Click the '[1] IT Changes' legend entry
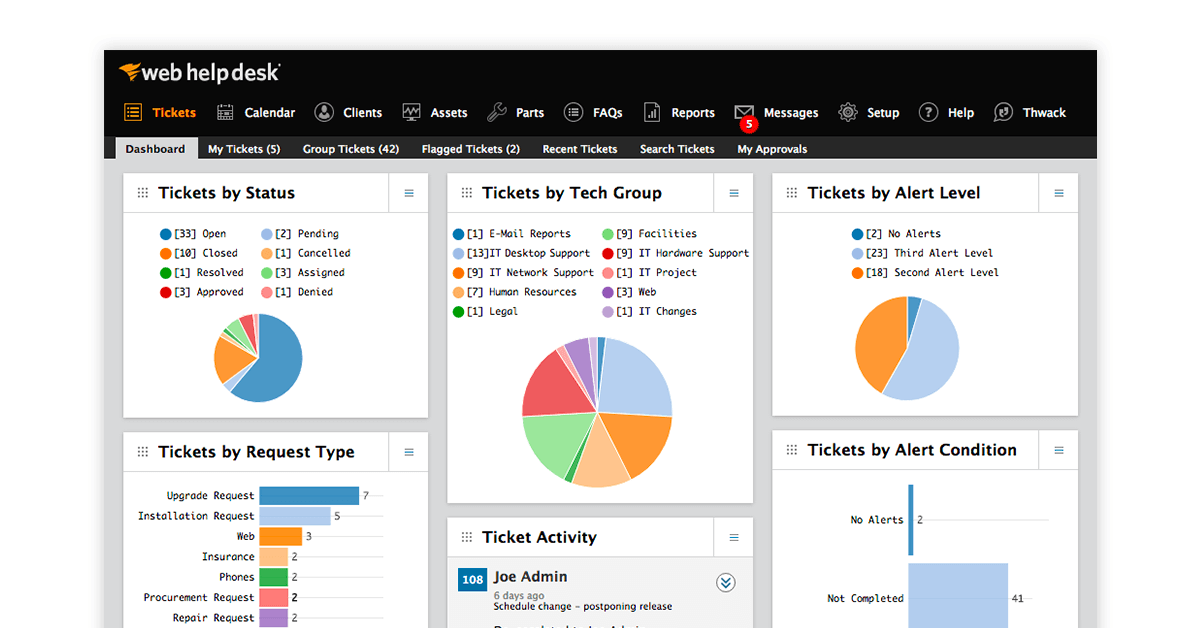Image resolution: width=1200 pixels, height=628 pixels. point(650,311)
